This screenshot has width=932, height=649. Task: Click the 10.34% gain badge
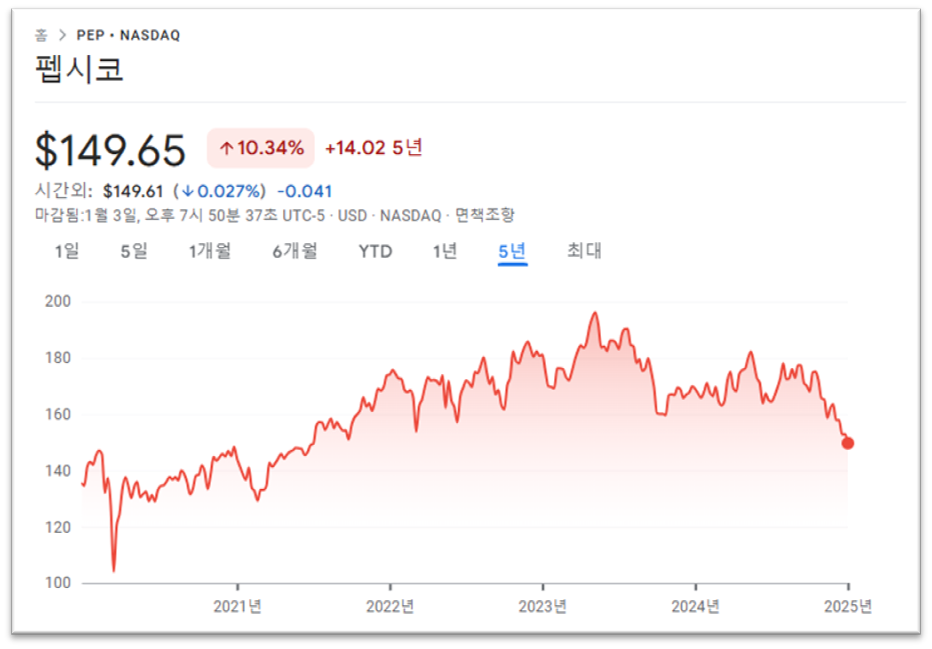tap(260, 148)
